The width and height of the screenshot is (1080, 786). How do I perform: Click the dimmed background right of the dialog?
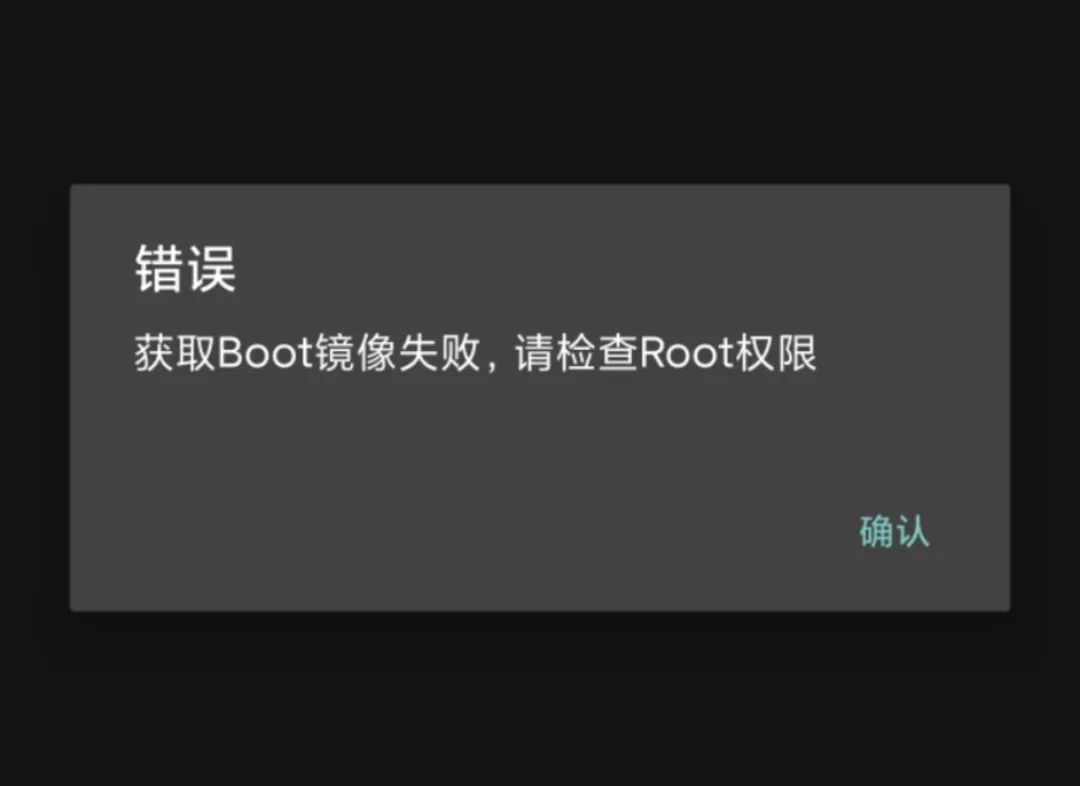coord(1046,397)
